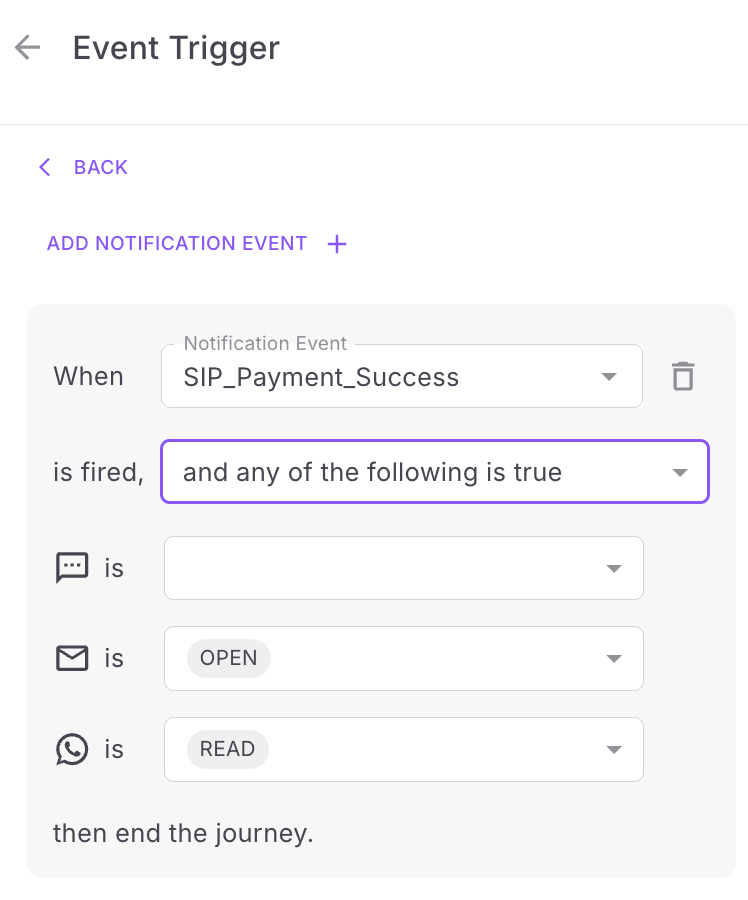Click the Event Trigger page title
The image size is (748, 900).
(x=176, y=48)
